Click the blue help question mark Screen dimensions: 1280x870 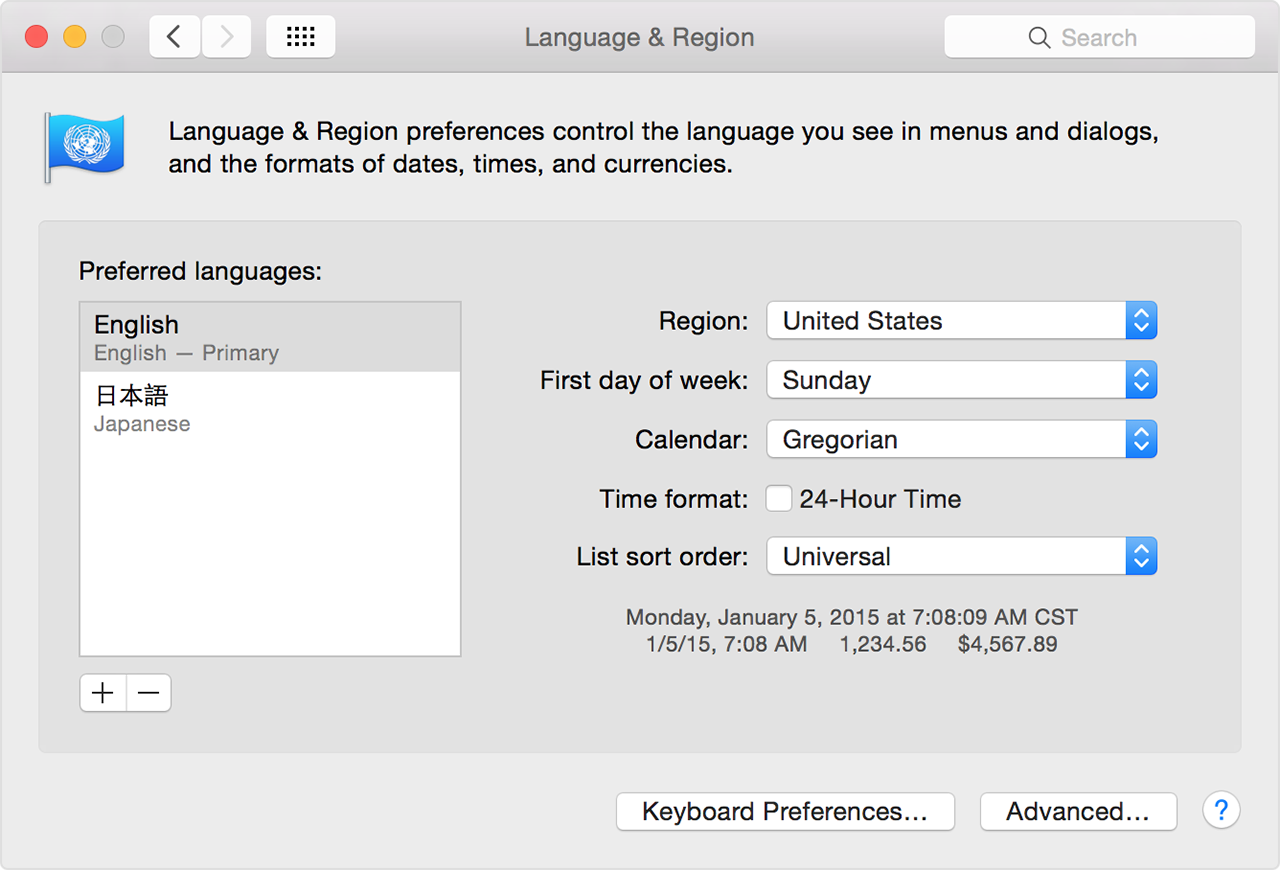1221,810
